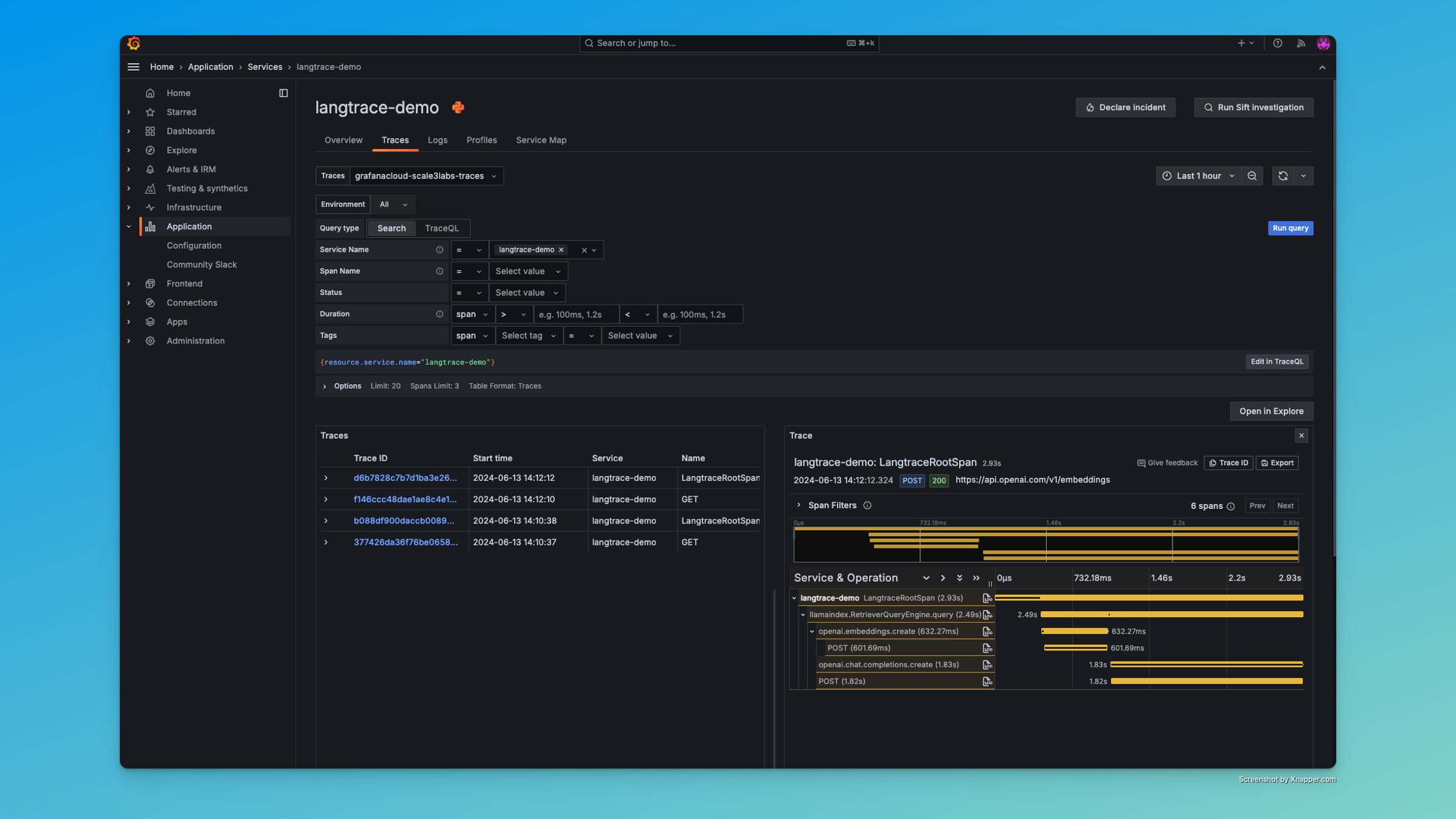Refresh the traces query with refresh icon
1456x819 pixels.
[x=1283, y=176]
